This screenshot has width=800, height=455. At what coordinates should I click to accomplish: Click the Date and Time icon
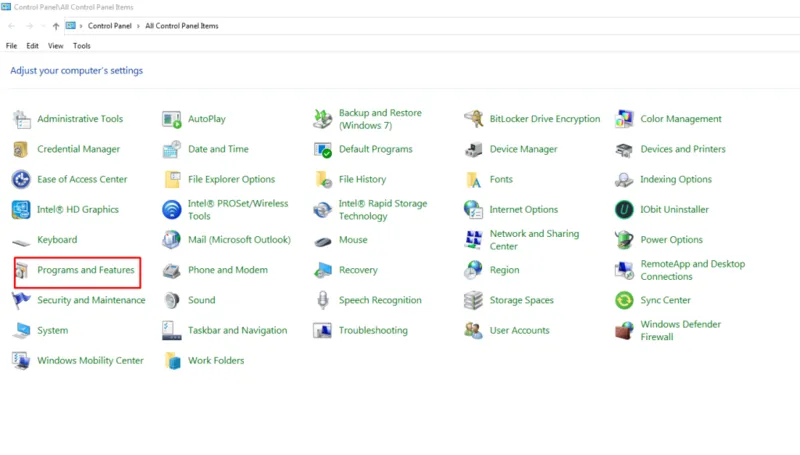(x=172, y=149)
